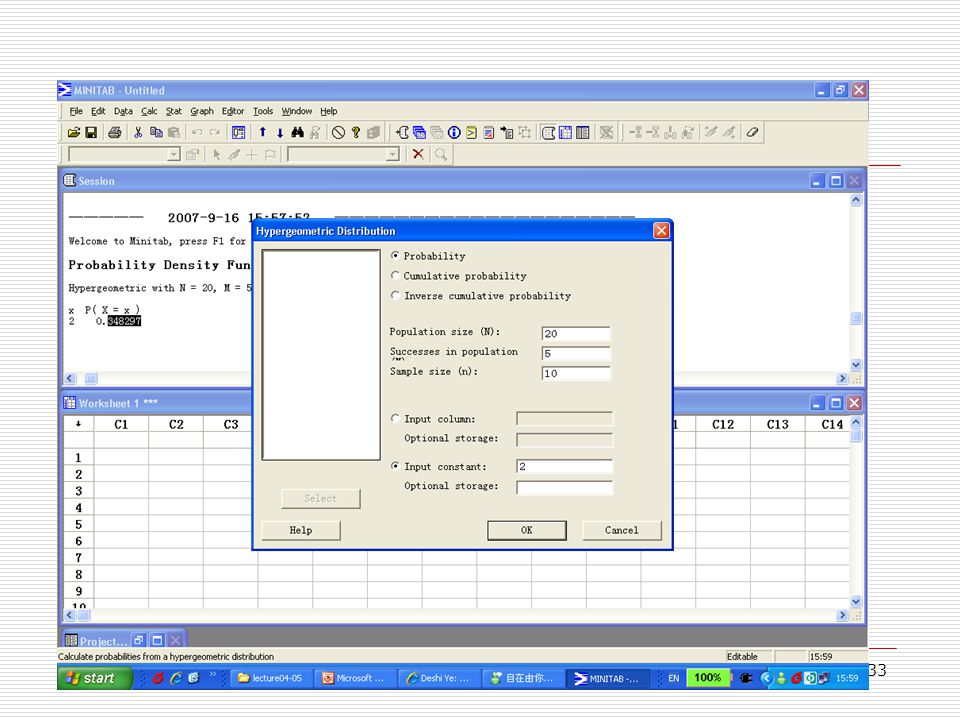Click OK in Hypergeometric Distribution dialog
Image resolution: width=960 pixels, height=720 pixels.
527,530
